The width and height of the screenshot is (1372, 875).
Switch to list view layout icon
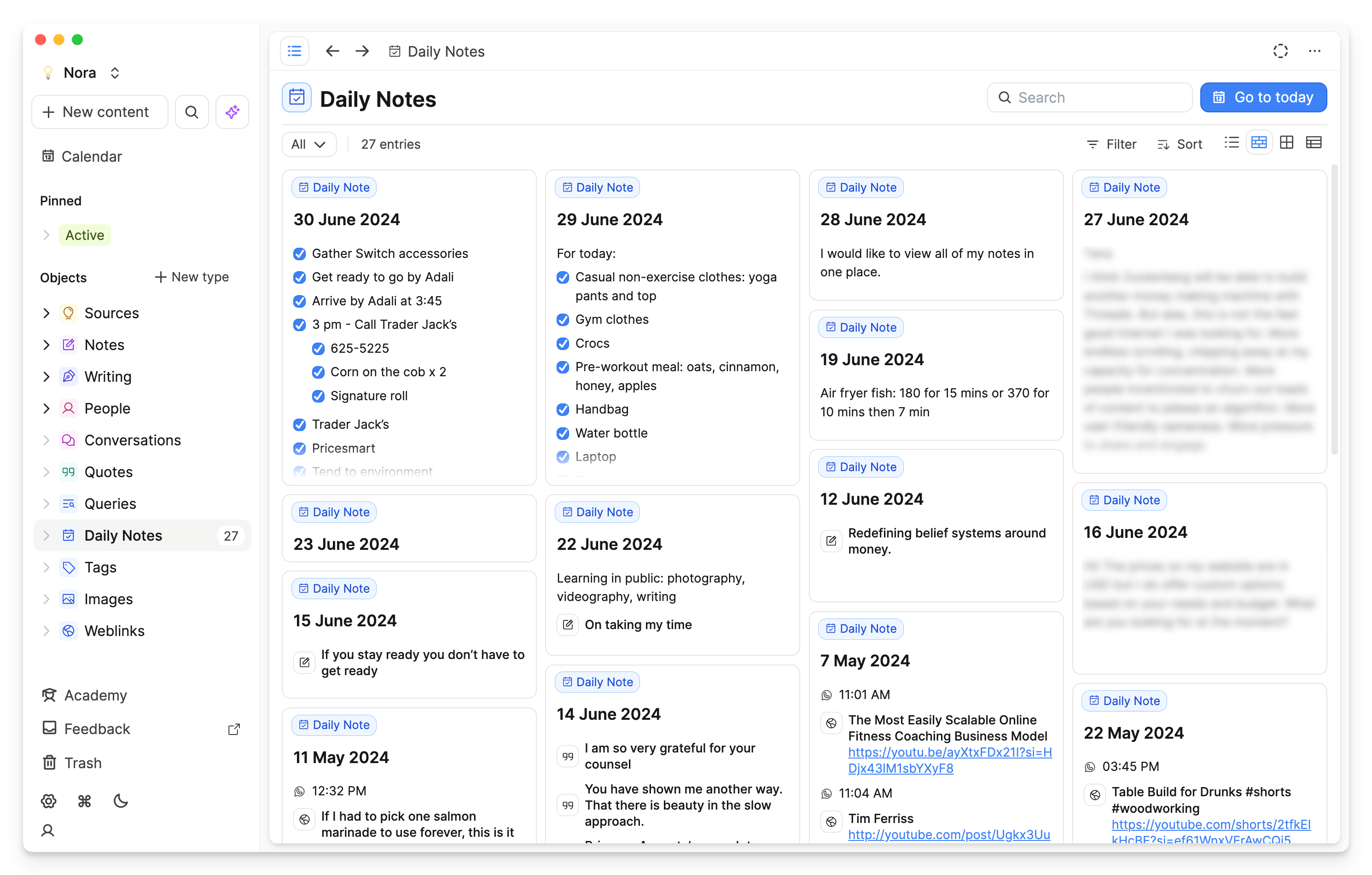click(x=1231, y=143)
